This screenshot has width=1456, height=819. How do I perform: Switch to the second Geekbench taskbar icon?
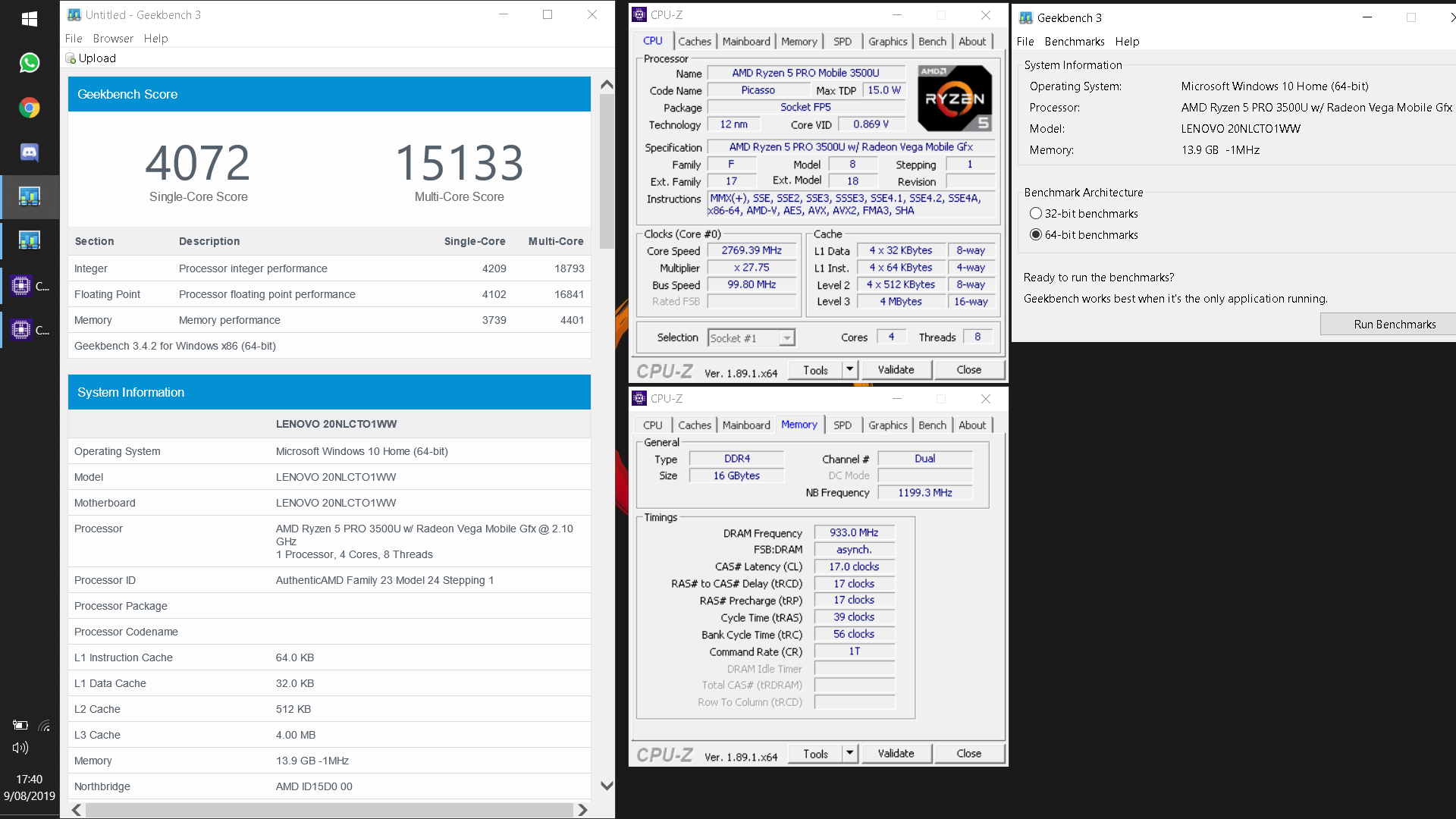[30, 241]
